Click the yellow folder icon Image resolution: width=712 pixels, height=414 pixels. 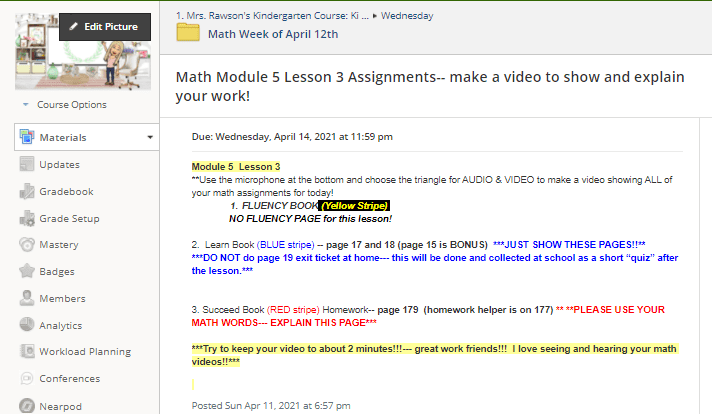coord(188,33)
